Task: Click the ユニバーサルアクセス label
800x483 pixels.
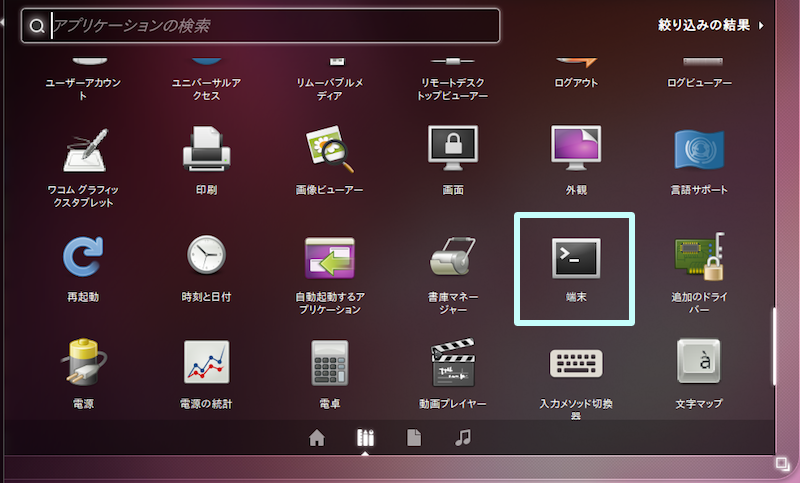Action: tap(206, 89)
